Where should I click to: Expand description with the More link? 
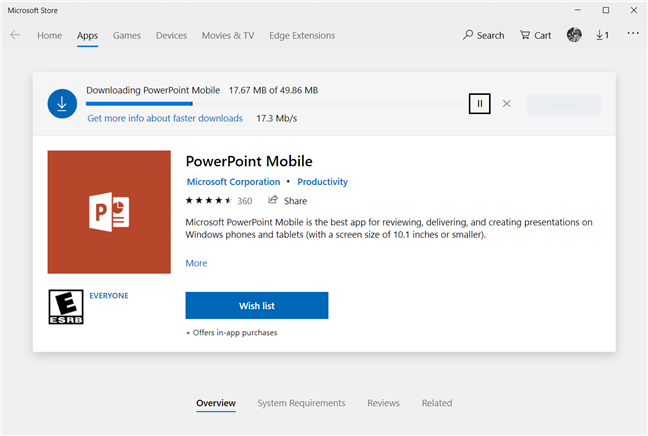(x=196, y=263)
